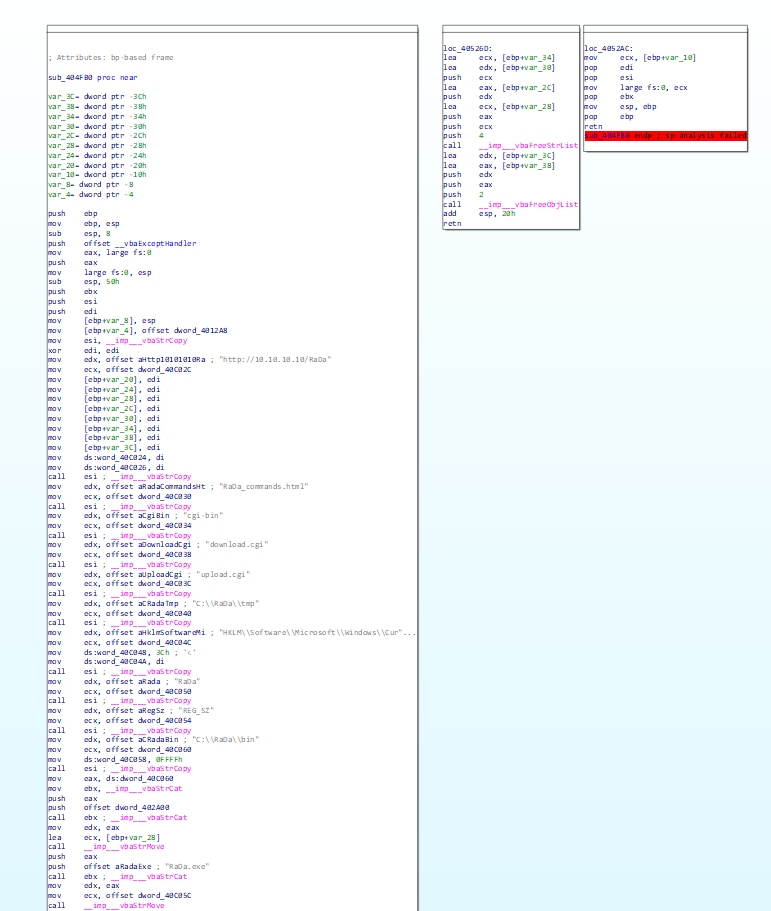Image resolution: width=771 pixels, height=911 pixels.
Task: Click the 'var_8= dword ptr -8' definition
Action: 91,184
